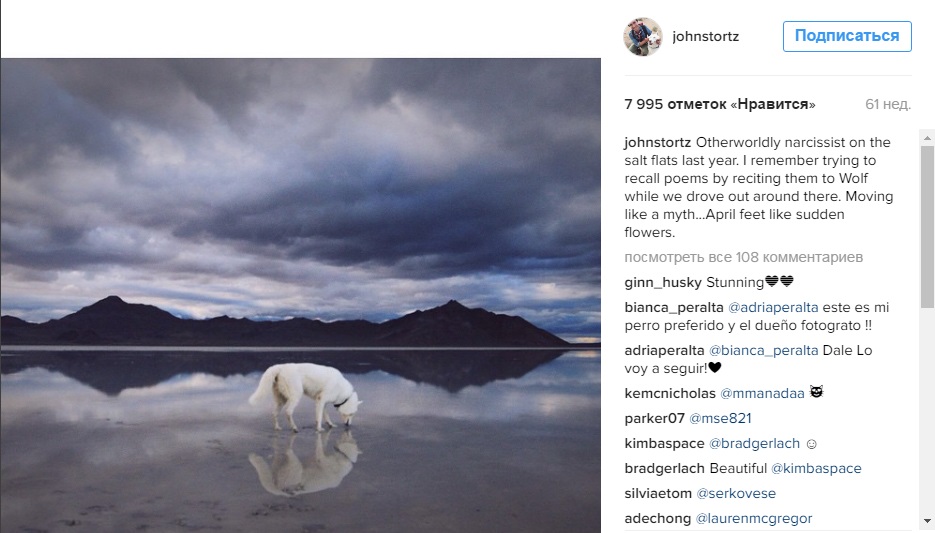
Task: Open the 61 нед. timestamp link
Action: tap(888, 104)
